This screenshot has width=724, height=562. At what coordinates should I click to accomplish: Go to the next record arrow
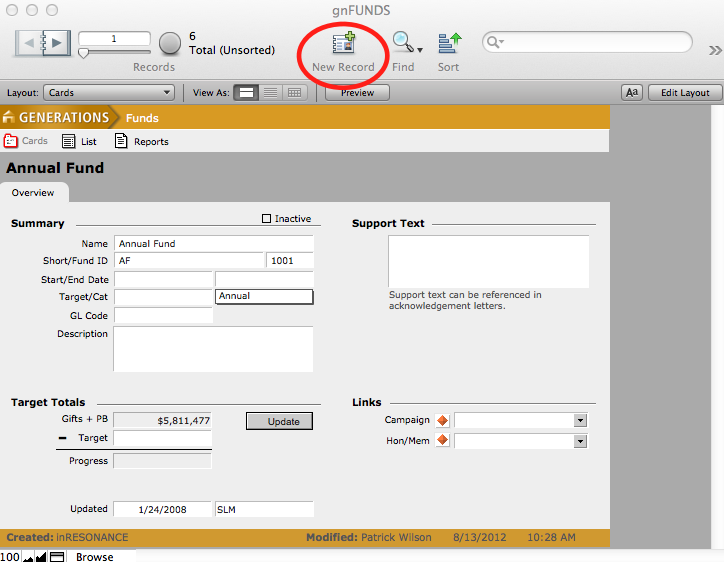click(57, 43)
